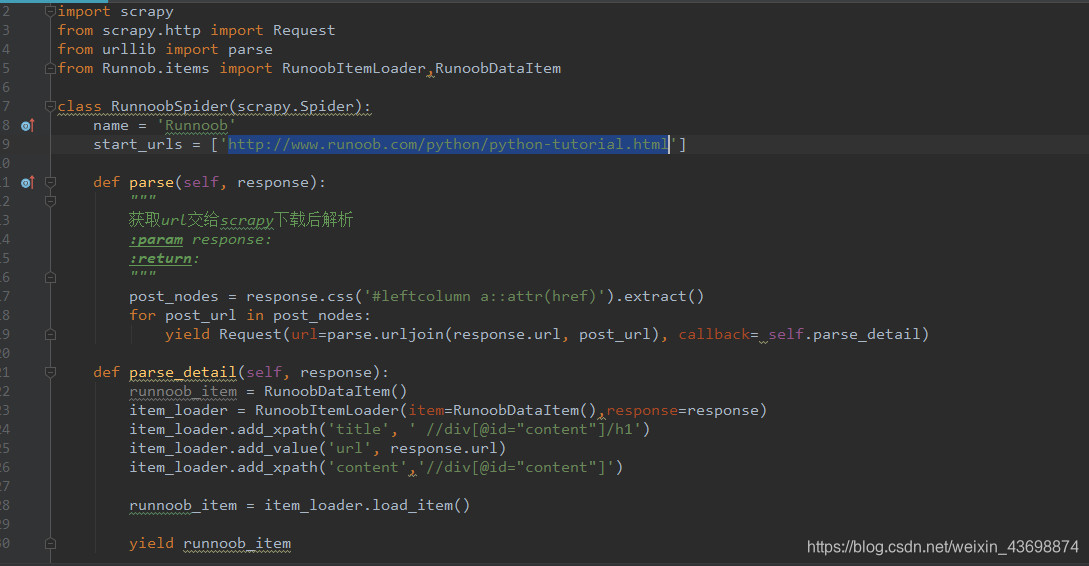Click 'urllib' in the from urllib import line

[x=128, y=49]
